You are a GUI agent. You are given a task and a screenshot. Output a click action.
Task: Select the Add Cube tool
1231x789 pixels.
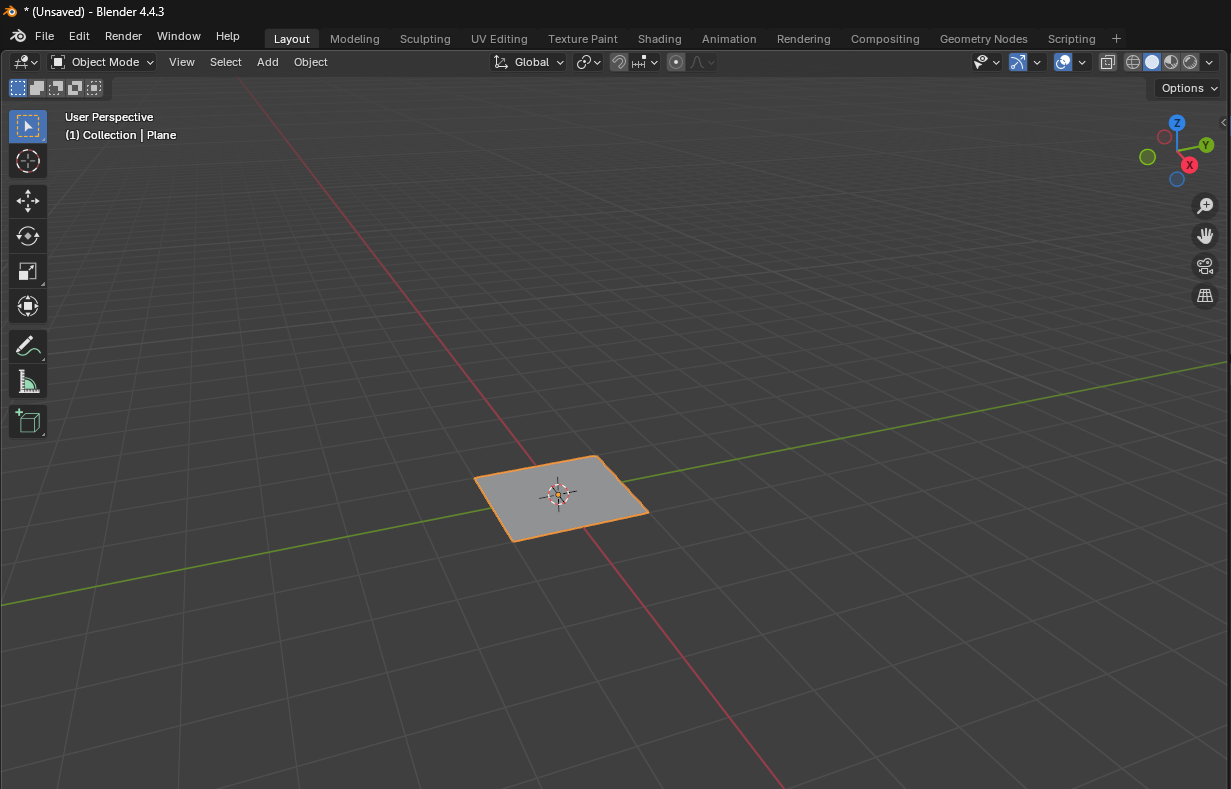pyautogui.click(x=28, y=421)
